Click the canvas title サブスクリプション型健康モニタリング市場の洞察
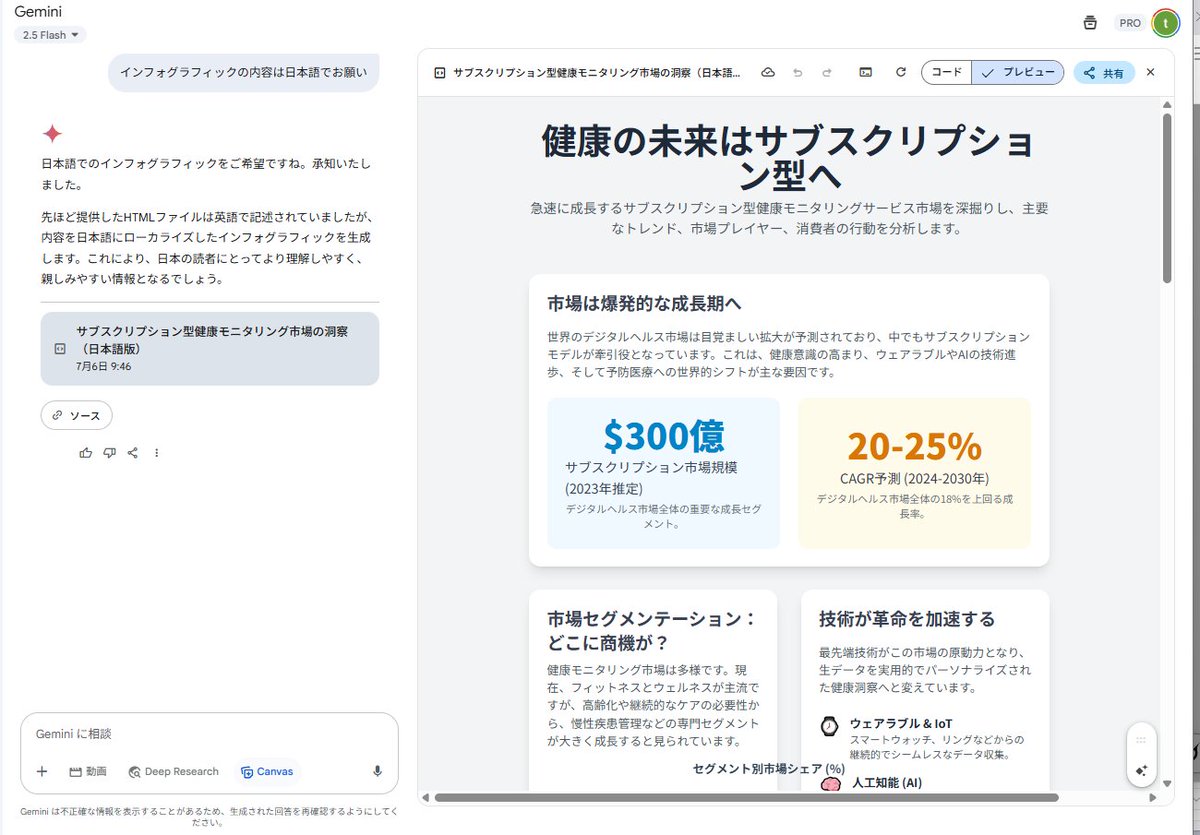Image resolution: width=1200 pixels, height=835 pixels. [597, 73]
